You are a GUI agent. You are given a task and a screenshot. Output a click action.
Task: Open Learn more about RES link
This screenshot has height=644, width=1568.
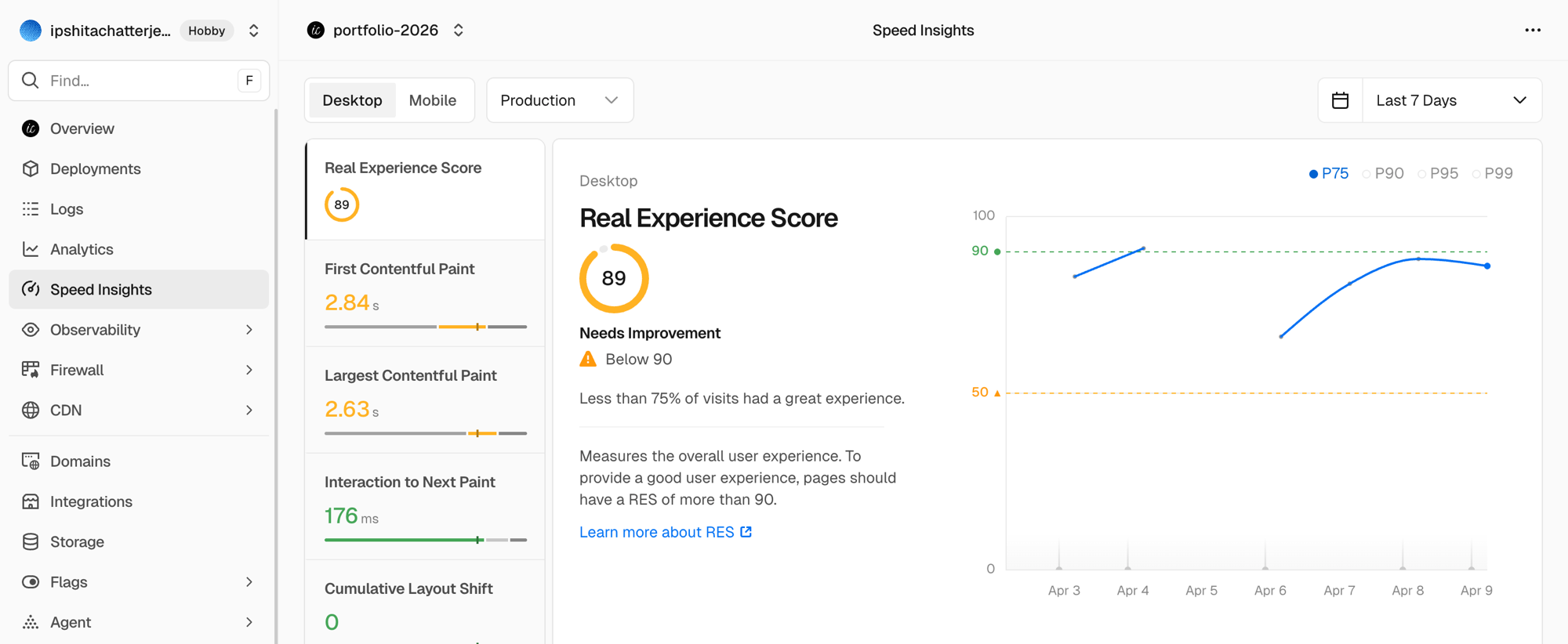coord(666,532)
